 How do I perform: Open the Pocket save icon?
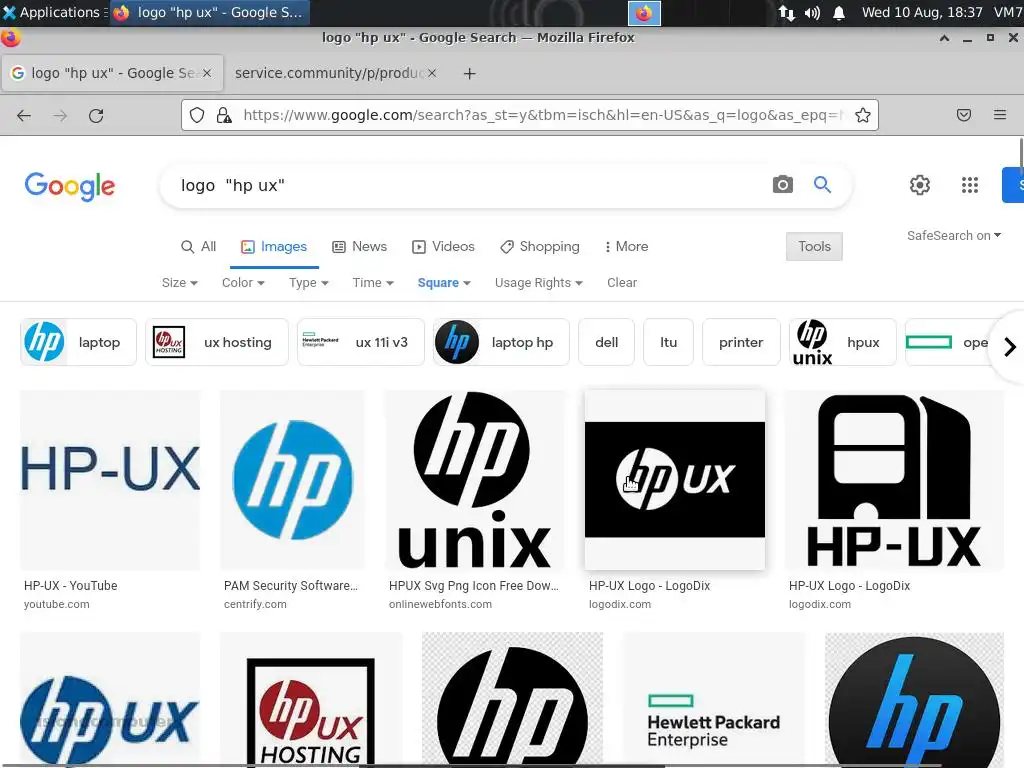click(964, 116)
